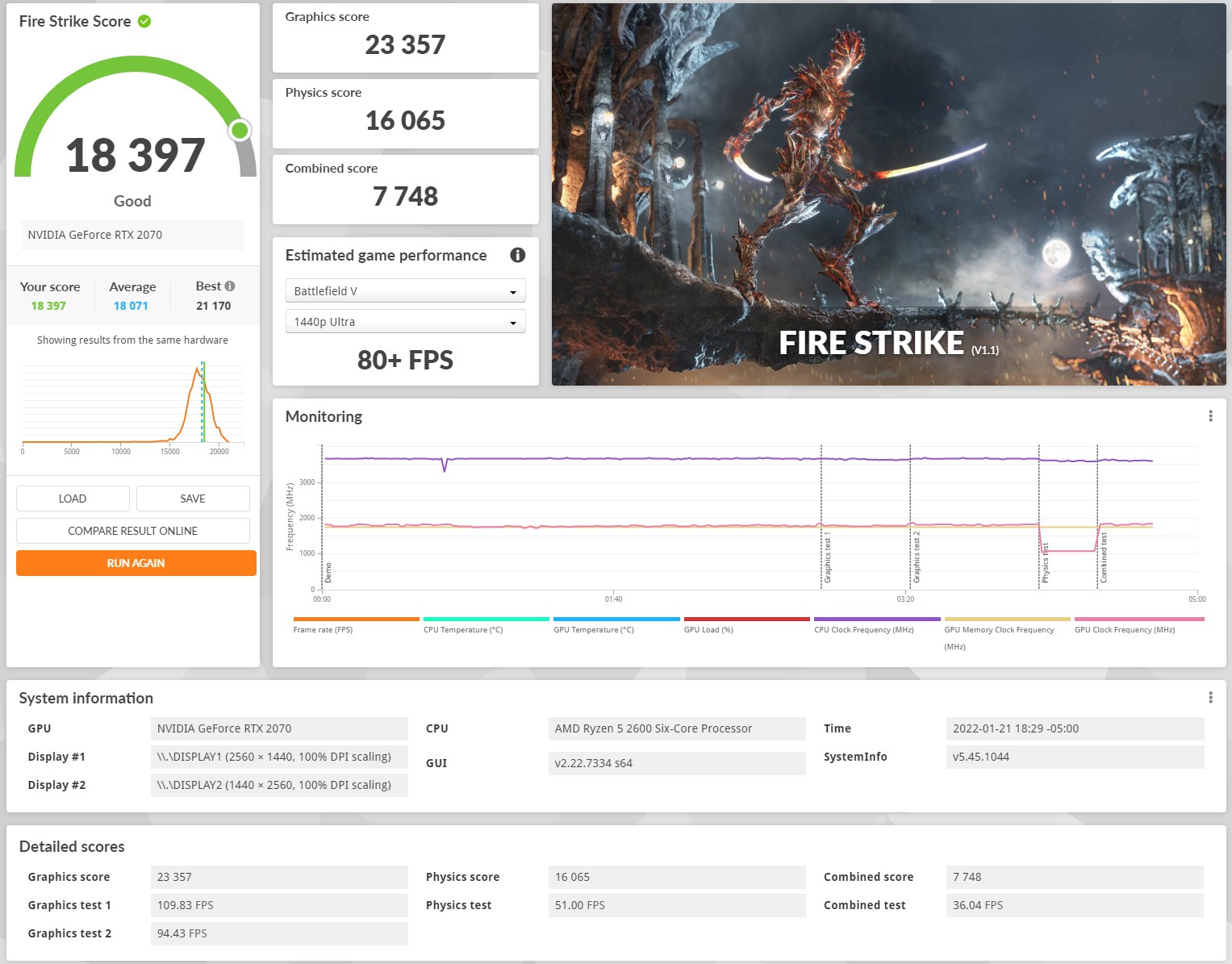Screen dimensions: 1232x964
Task: Click the Fire Strike Score title
Action: pos(75,22)
